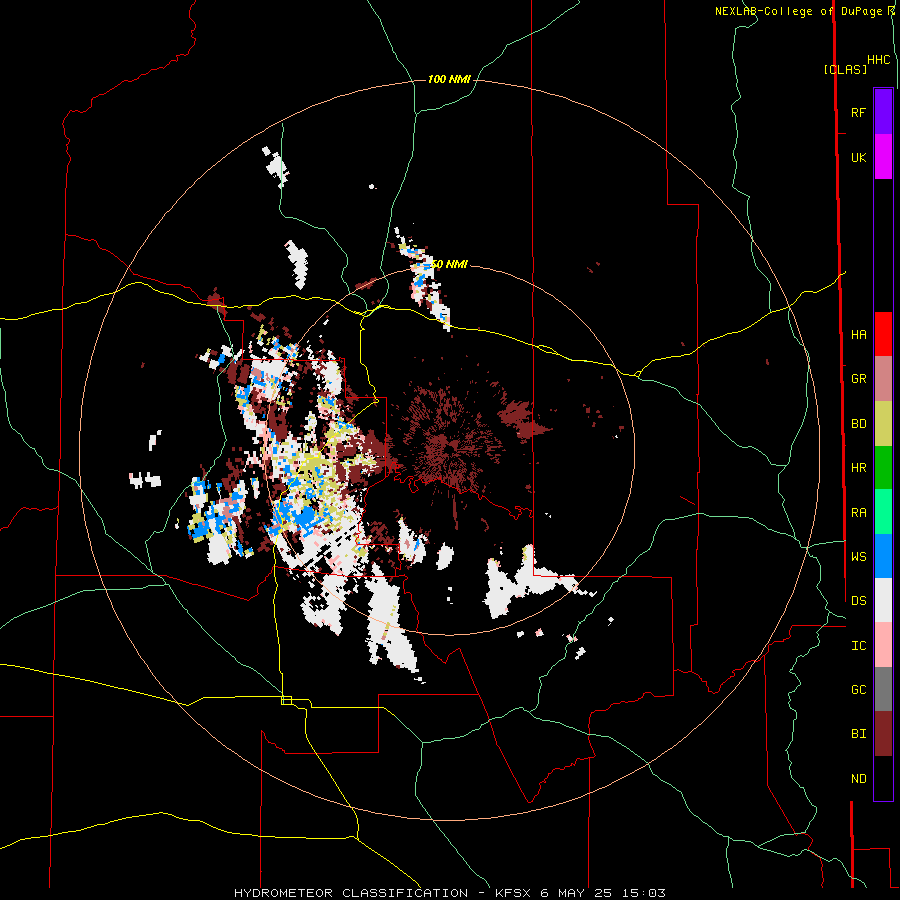The width and height of the screenshot is (900, 900).
Task: Click the red HA hail color swatch
Action: (883, 334)
